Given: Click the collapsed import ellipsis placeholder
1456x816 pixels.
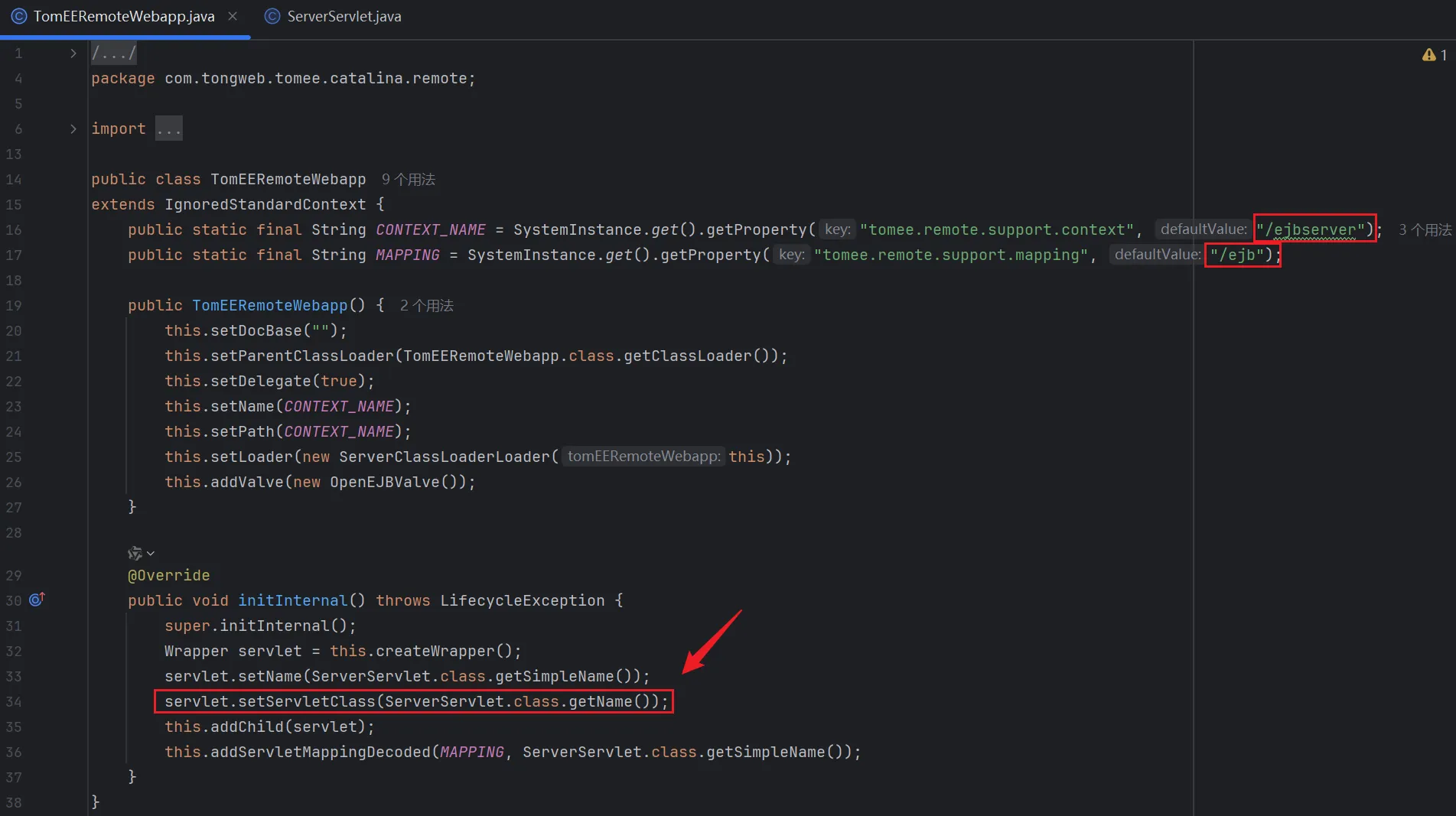Looking at the screenshot, I should pyautogui.click(x=168, y=128).
